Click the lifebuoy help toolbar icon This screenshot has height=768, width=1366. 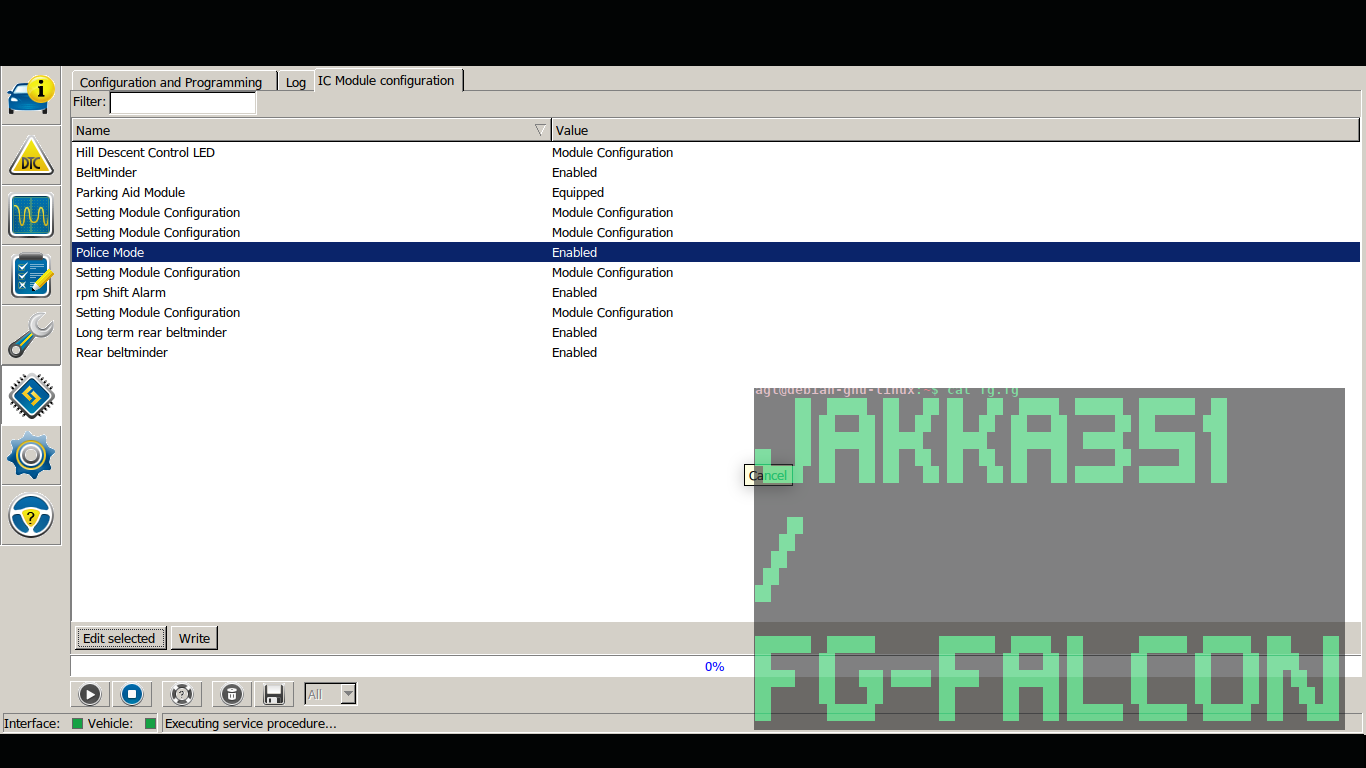tap(182, 694)
